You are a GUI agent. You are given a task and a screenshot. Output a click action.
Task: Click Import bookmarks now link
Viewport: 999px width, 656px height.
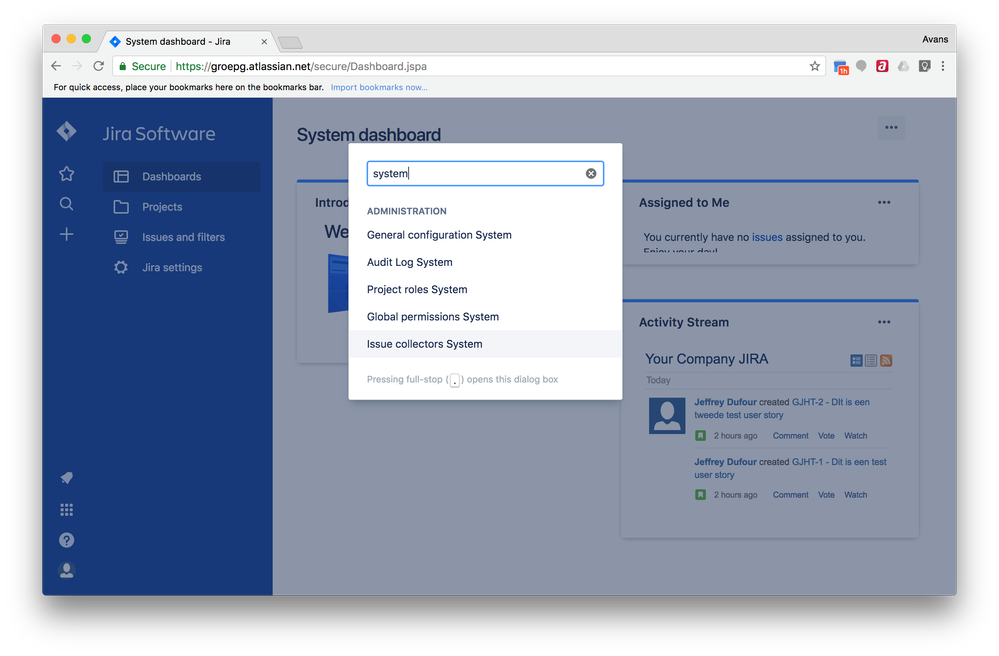pos(379,87)
